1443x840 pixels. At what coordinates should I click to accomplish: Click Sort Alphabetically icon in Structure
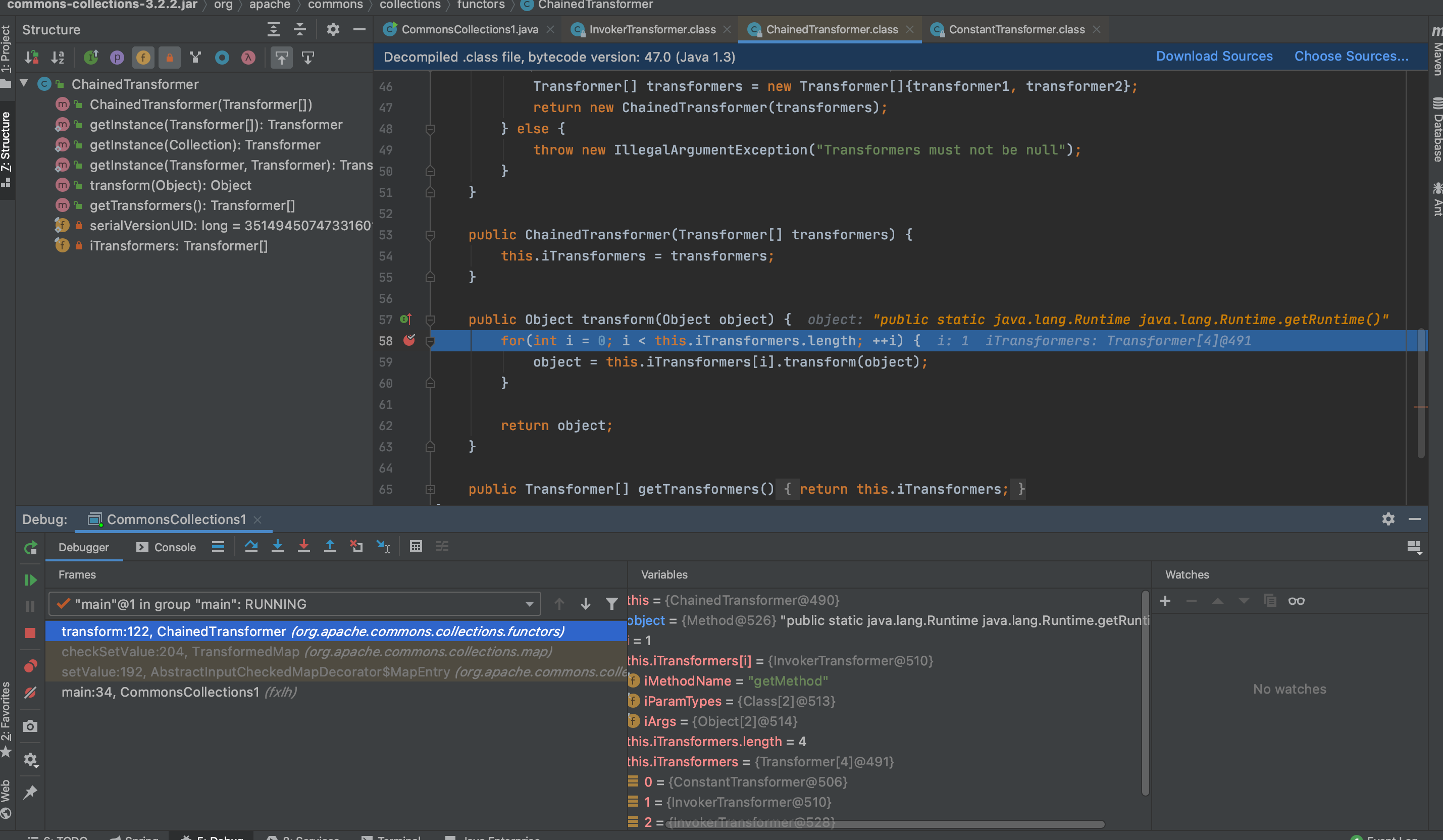(x=58, y=57)
